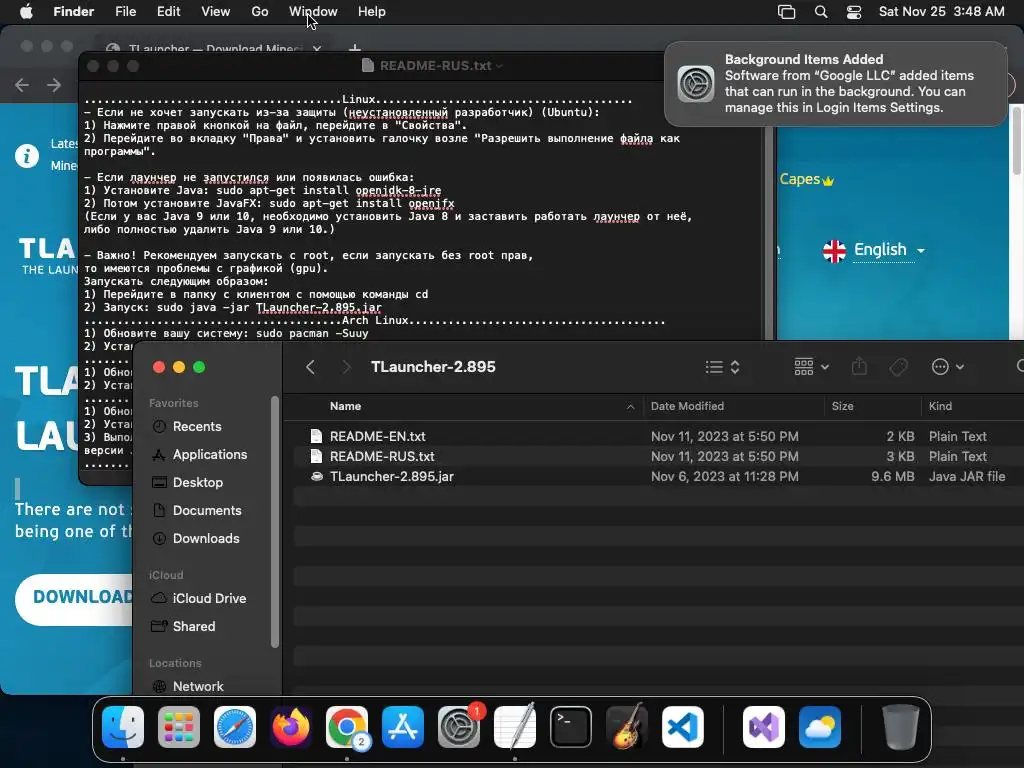Select Documents in the Finder sidebar
Viewport: 1024px width, 768px height.
[x=206, y=511]
